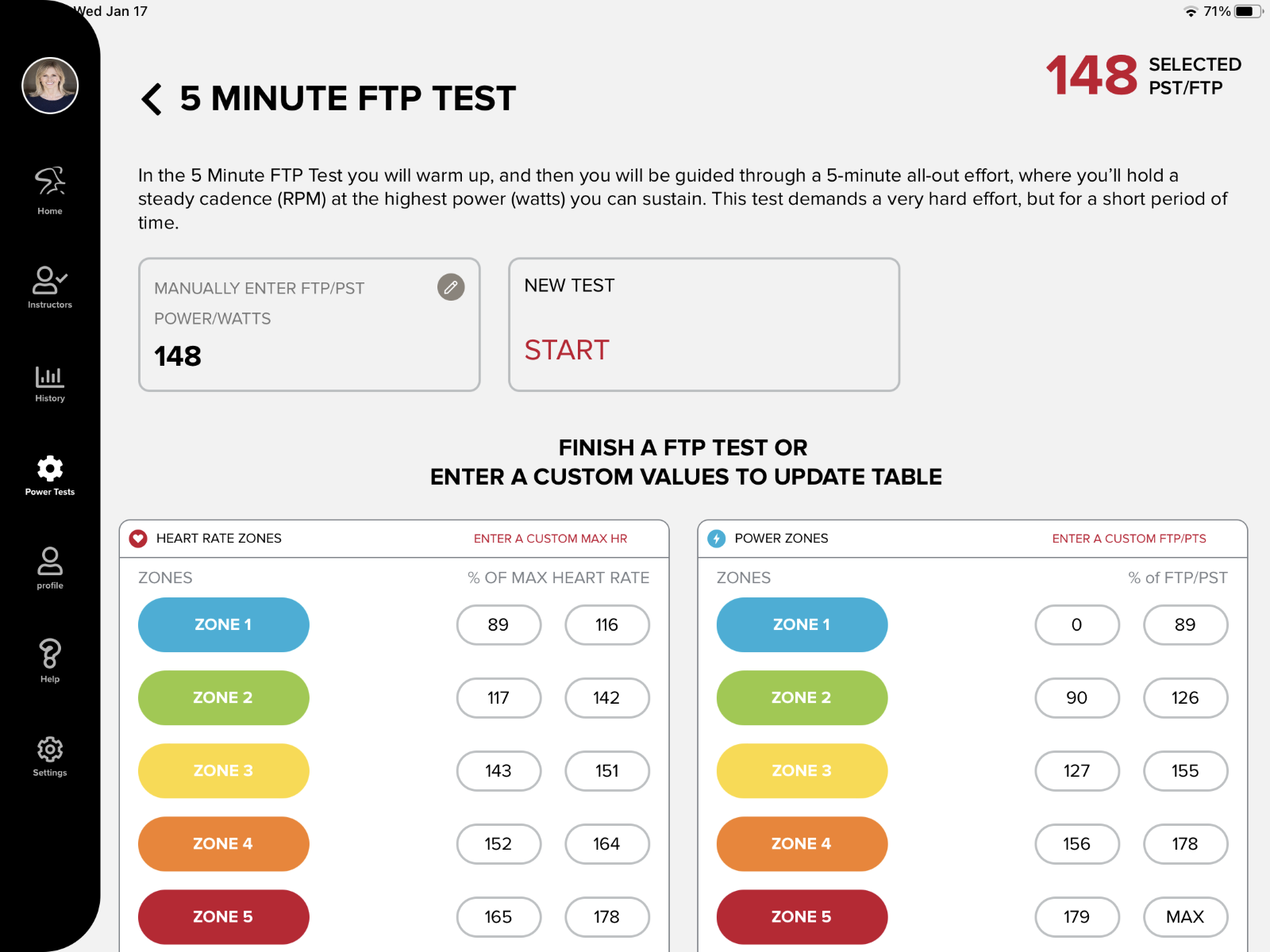Click Enter a Custom FTP/PTS link
The width and height of the screenshot is (1270, 952).
point(1129,539)
